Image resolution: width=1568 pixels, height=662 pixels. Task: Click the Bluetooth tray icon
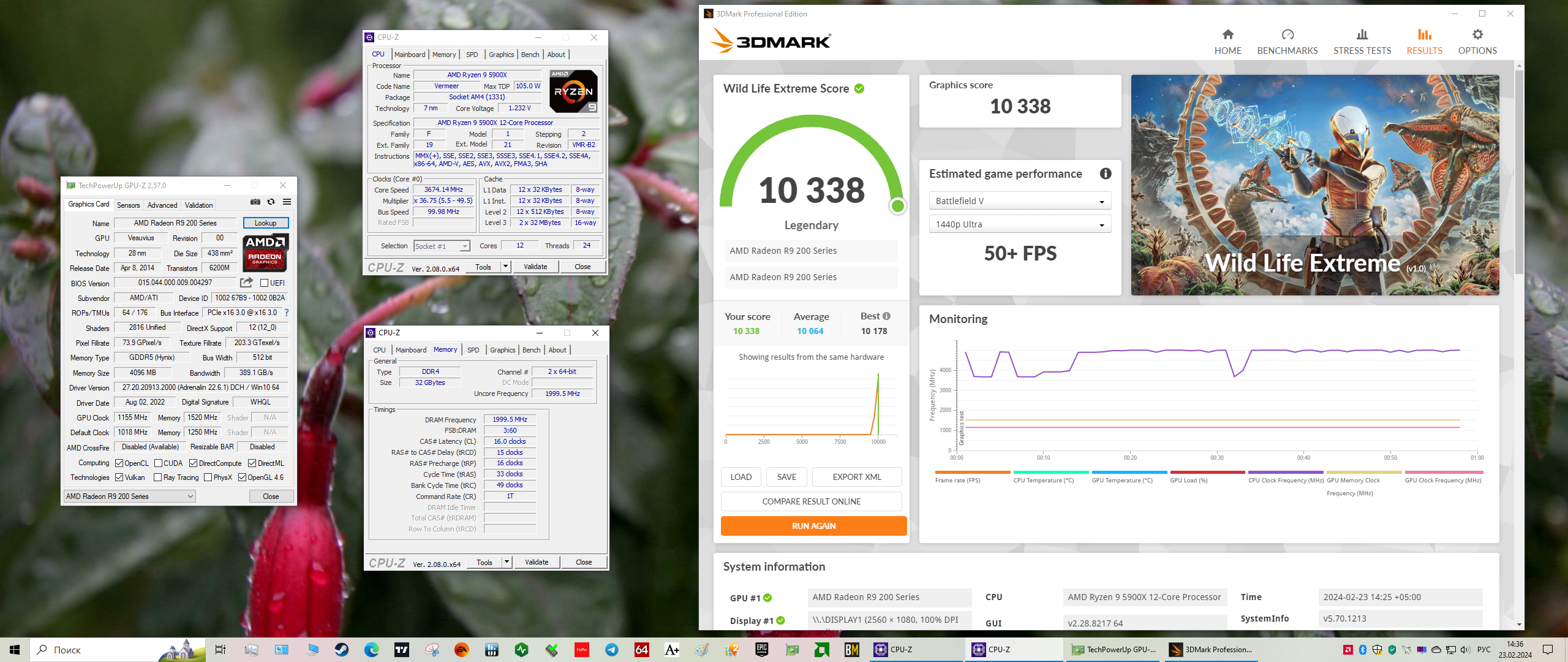(x=1362, y=650)
